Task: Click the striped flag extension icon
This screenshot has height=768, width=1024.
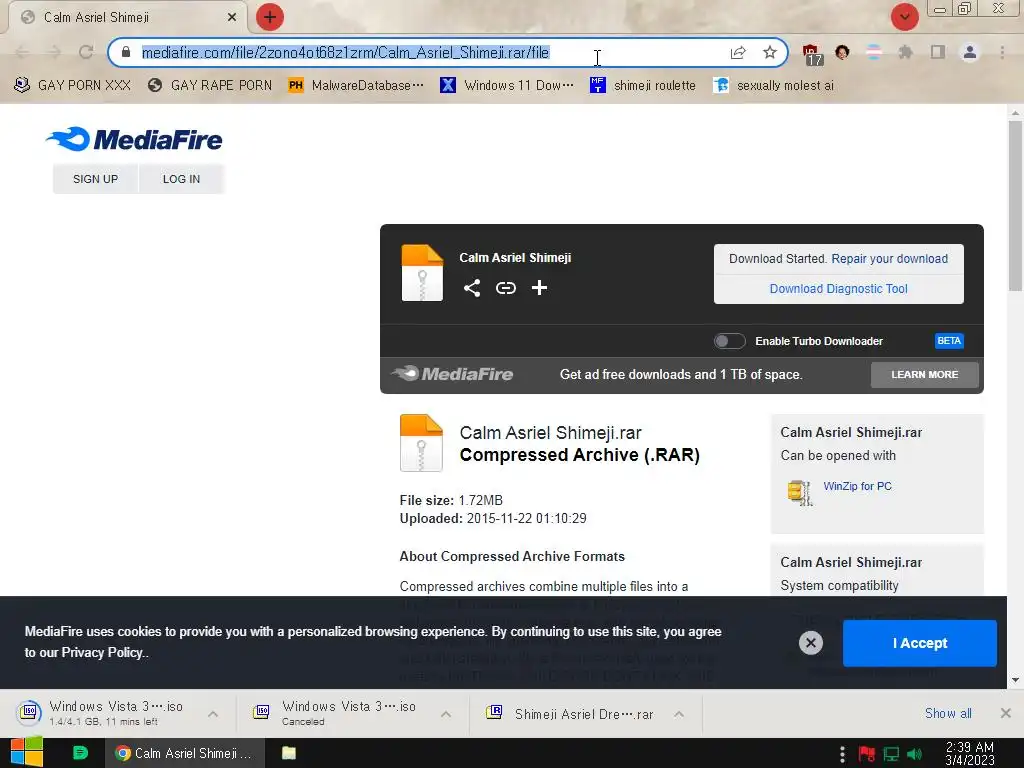Action: (874, 52)
